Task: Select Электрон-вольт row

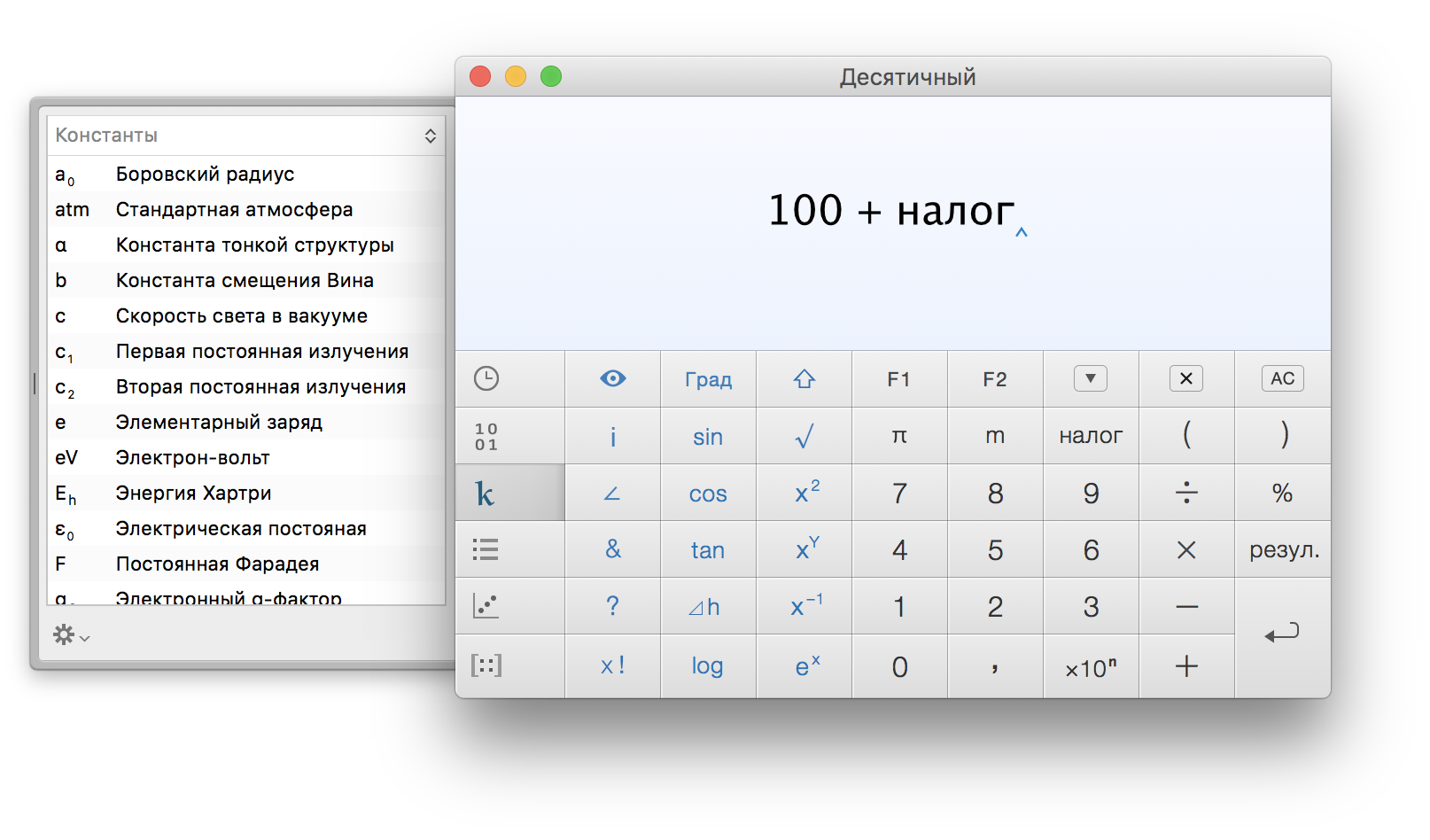Action: 246,458
